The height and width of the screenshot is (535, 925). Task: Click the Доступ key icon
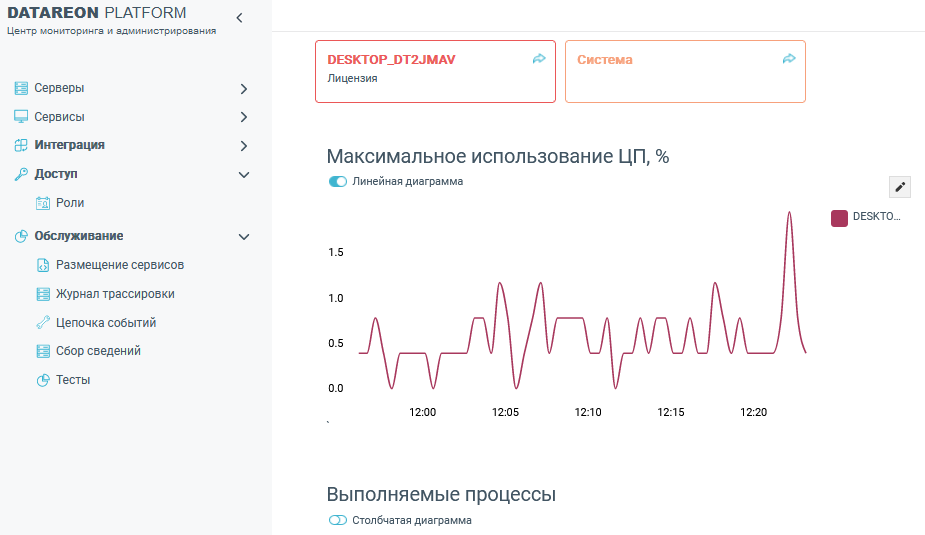coord(21,174)
